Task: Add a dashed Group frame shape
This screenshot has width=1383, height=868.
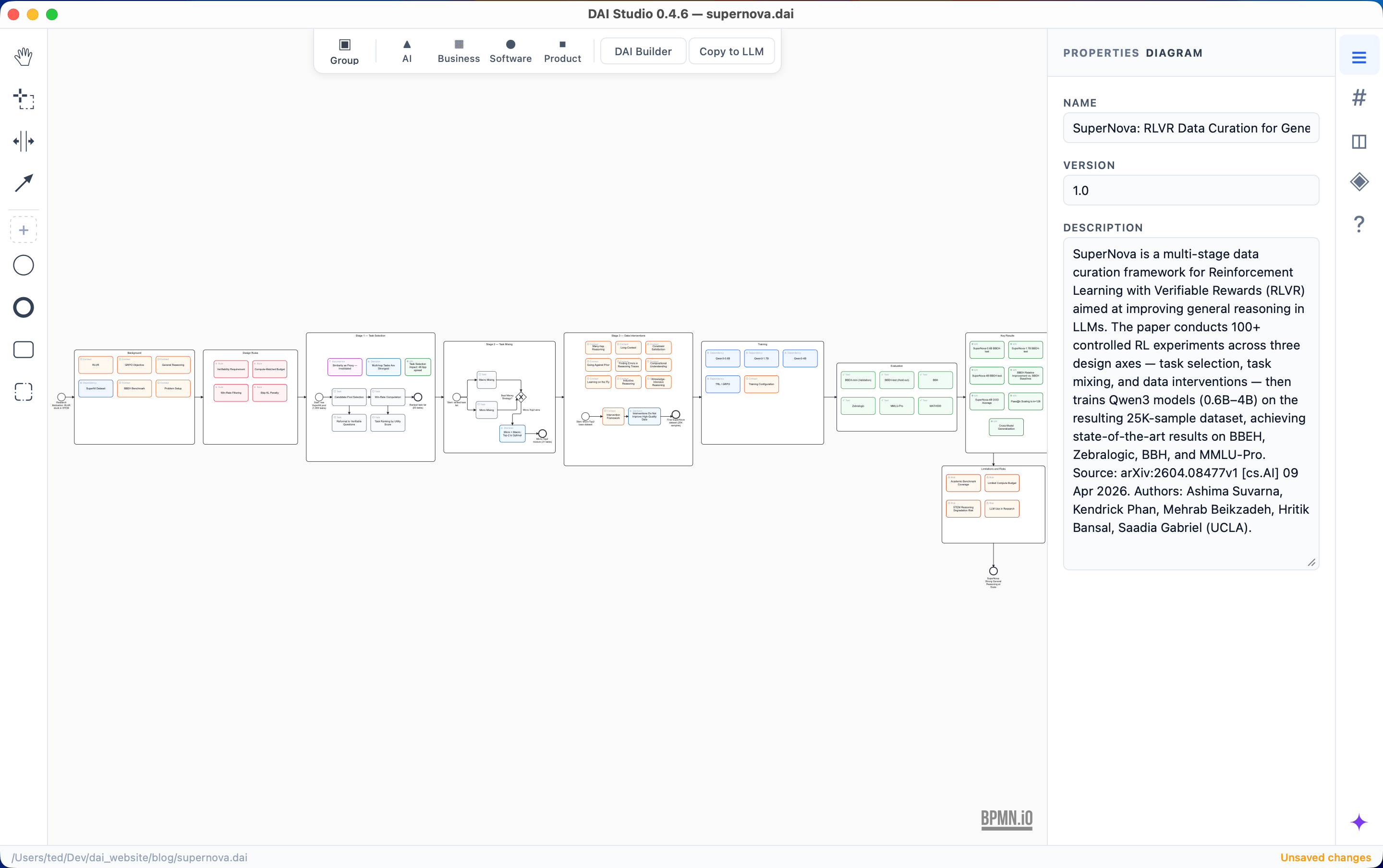Action: click(x=24, y=392)
